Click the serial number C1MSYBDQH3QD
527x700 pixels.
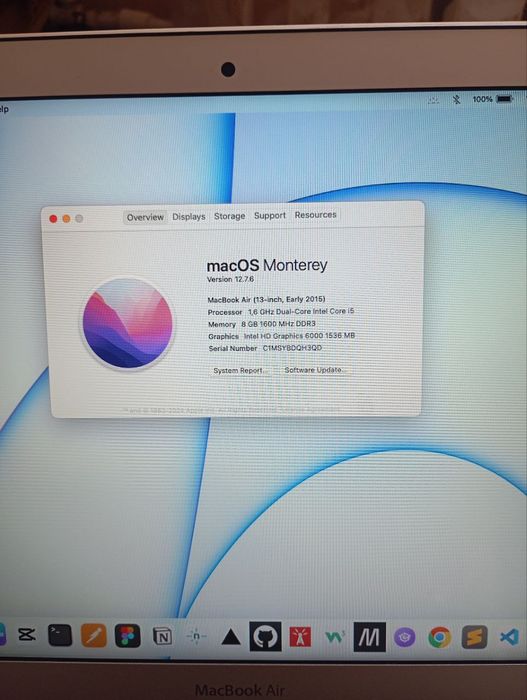[292, 348]
